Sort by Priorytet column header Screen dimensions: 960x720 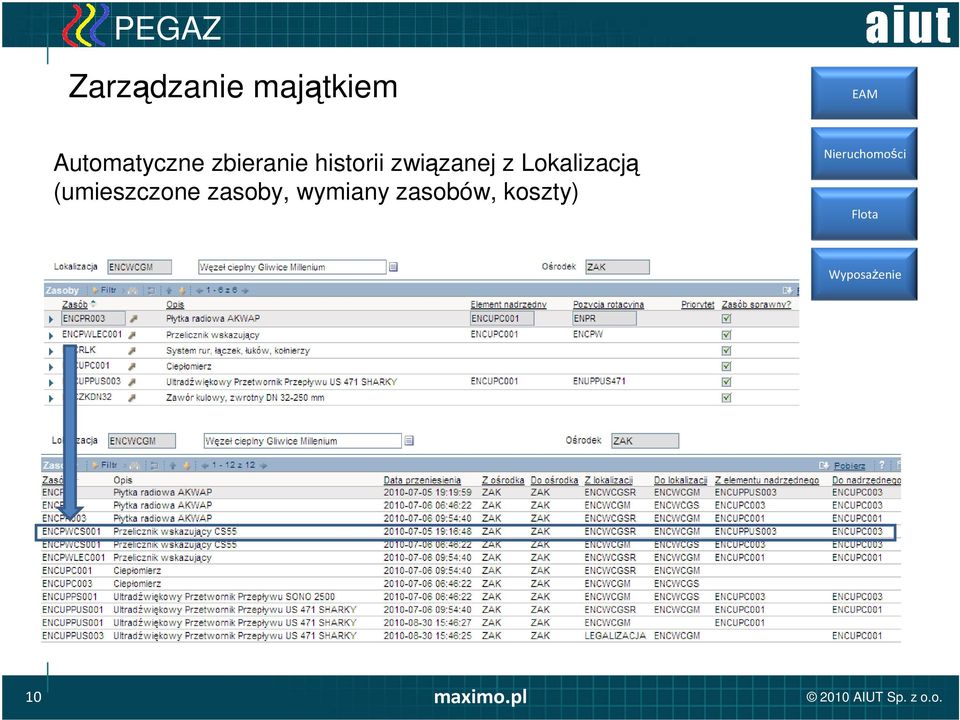[697, 304]
